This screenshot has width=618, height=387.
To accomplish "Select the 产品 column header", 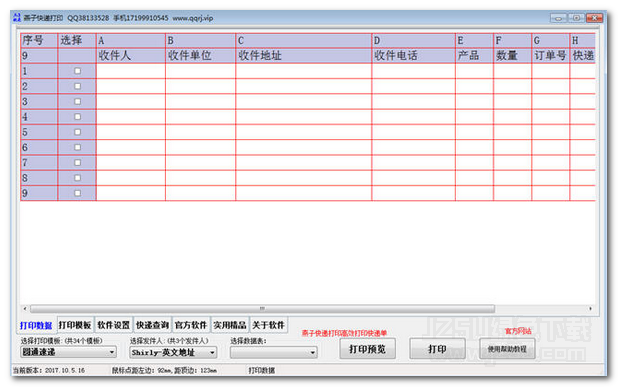I will tap(474, 56).
